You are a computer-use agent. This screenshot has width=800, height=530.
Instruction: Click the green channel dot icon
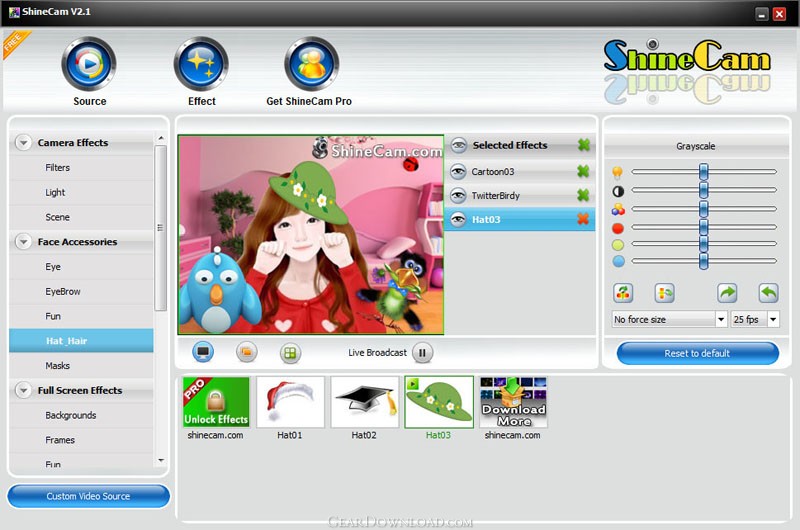(618, 245)
